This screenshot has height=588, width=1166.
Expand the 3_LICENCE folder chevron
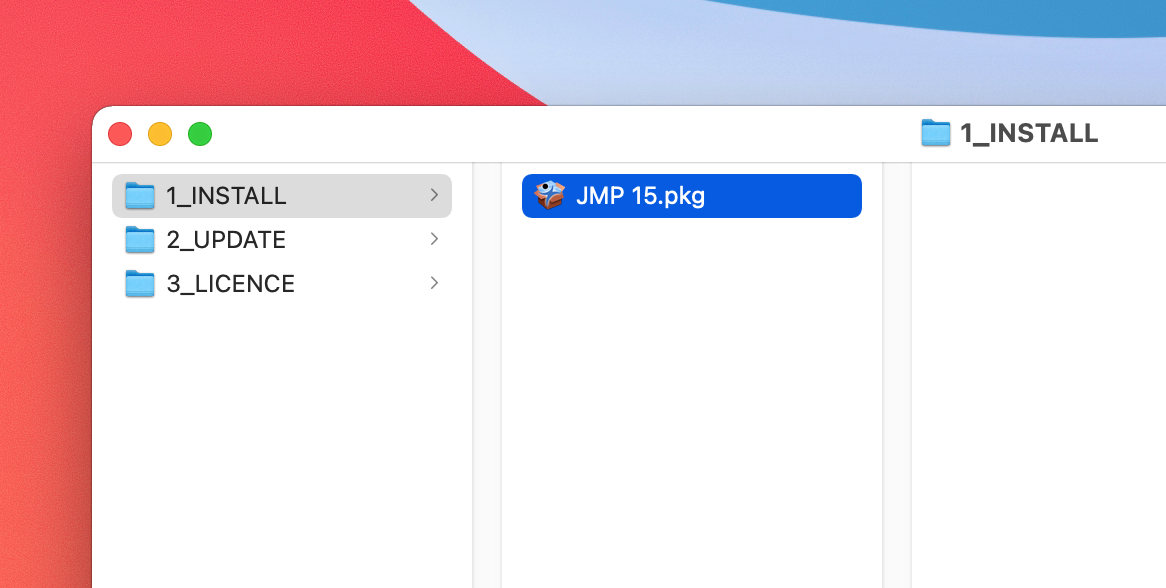tap(434, 283)
